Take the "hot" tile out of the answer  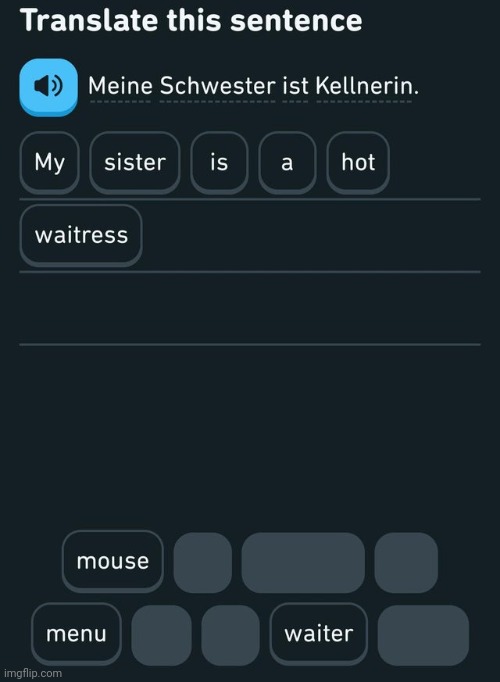[358, 163]
